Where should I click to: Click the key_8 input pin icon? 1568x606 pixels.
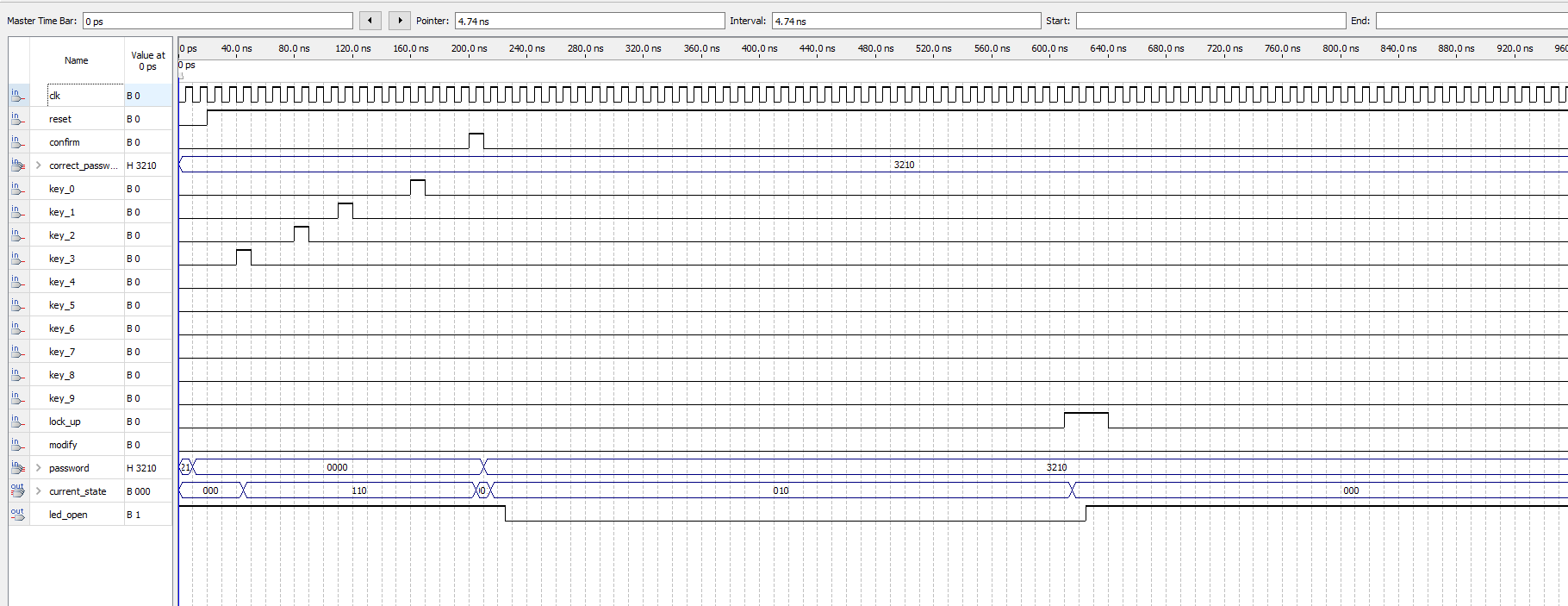tap(18, 375)
